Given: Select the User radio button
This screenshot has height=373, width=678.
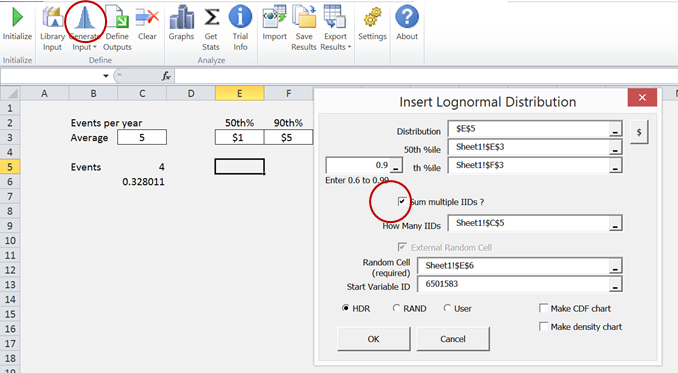Looking at the screenshot, I should pyautogui.click(x=447, y=308).
